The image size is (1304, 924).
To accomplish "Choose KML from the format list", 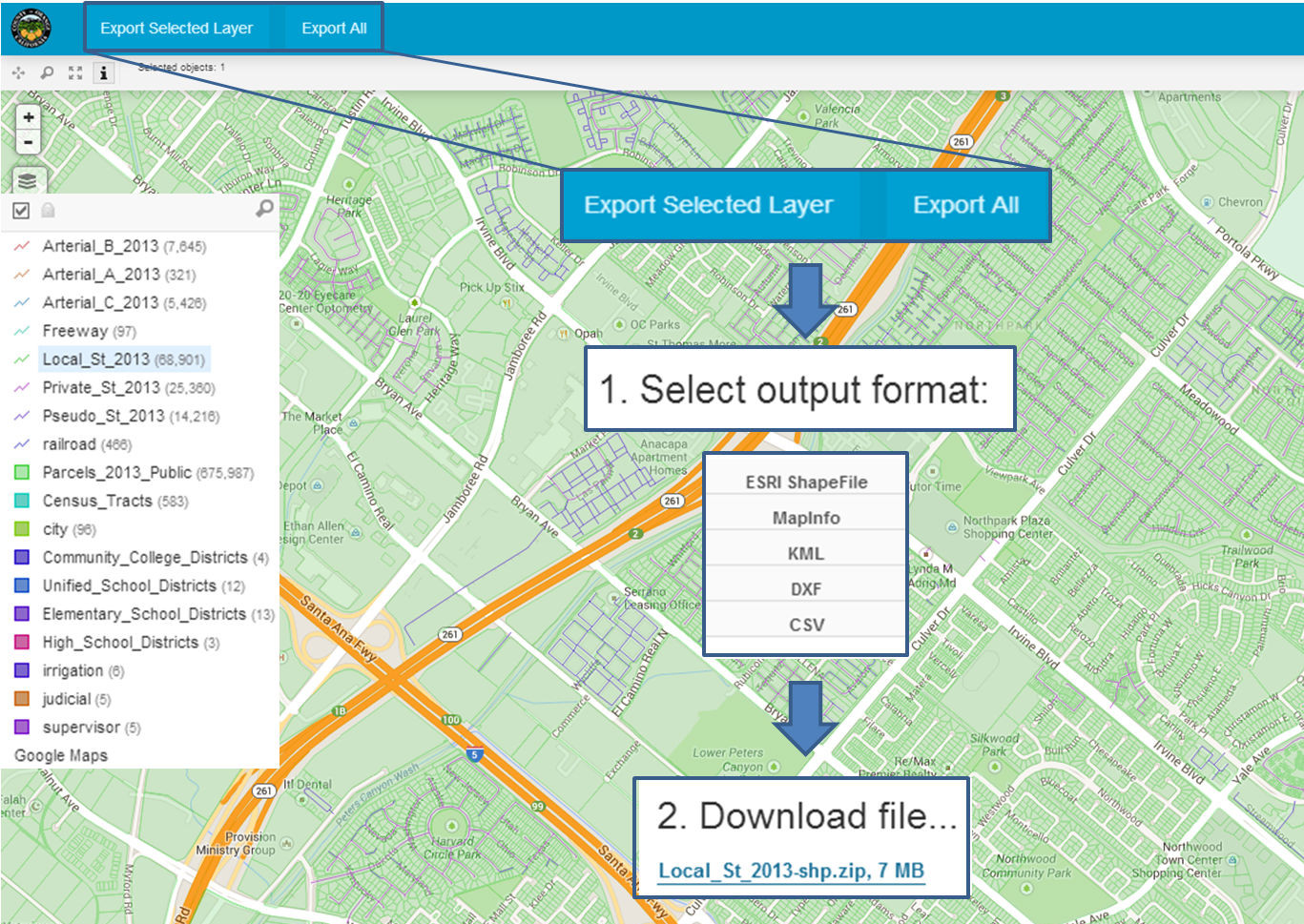I will click(x=806, y=553).
